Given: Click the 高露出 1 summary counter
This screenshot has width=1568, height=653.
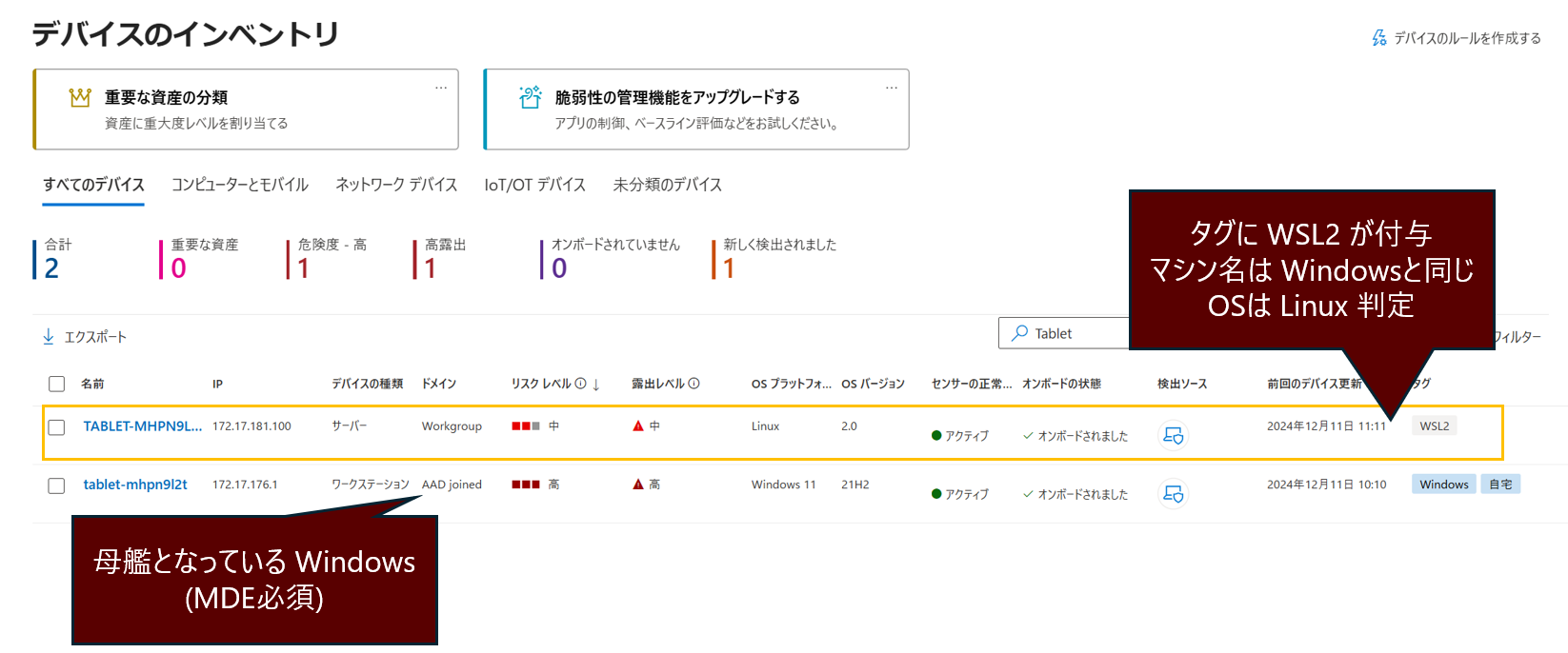Looking at the screenshot, I should [x=440, y=259].
